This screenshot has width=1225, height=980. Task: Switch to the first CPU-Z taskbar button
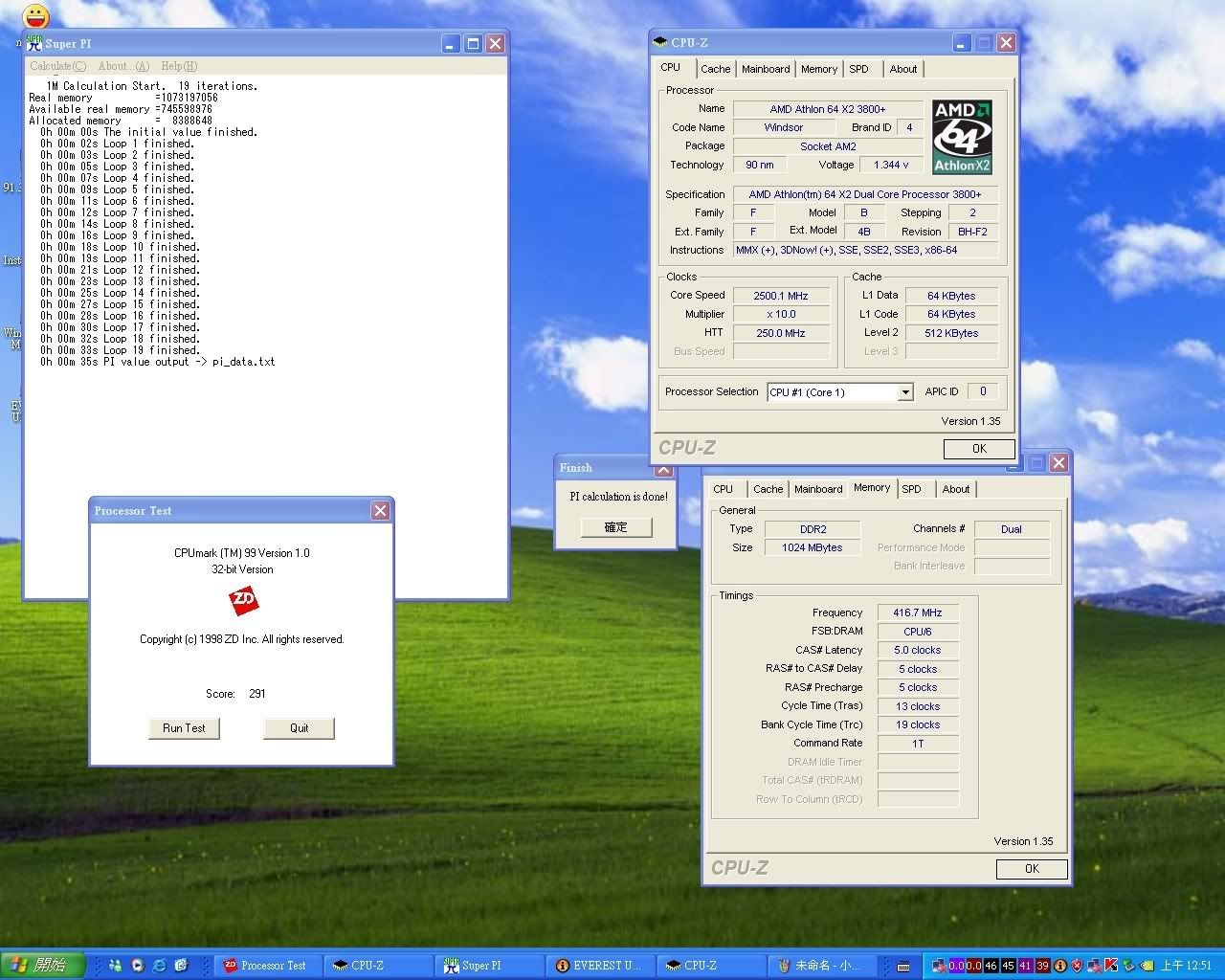coord(378,966)
